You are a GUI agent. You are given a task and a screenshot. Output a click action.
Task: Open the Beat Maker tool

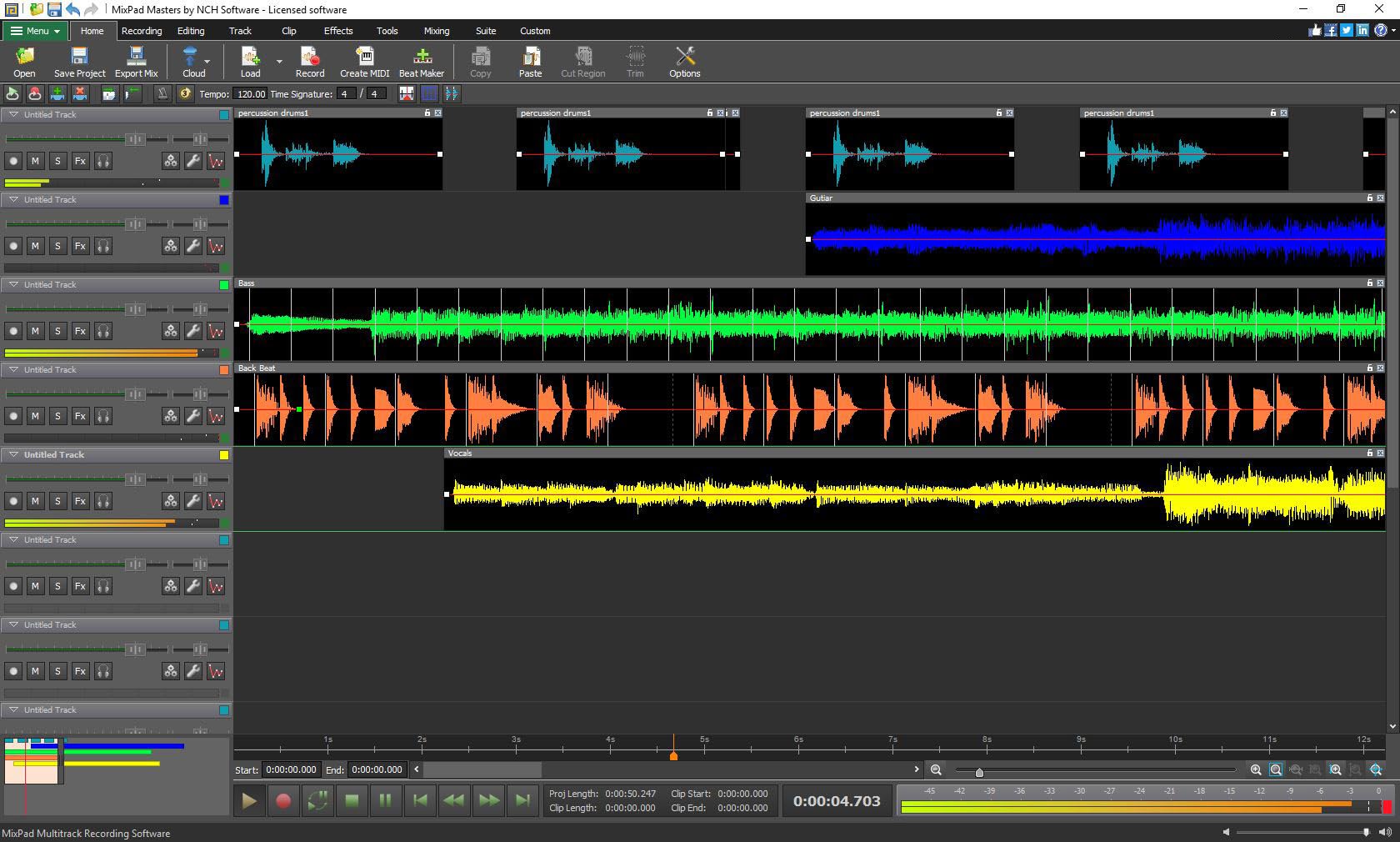click(x=421, y=61)
